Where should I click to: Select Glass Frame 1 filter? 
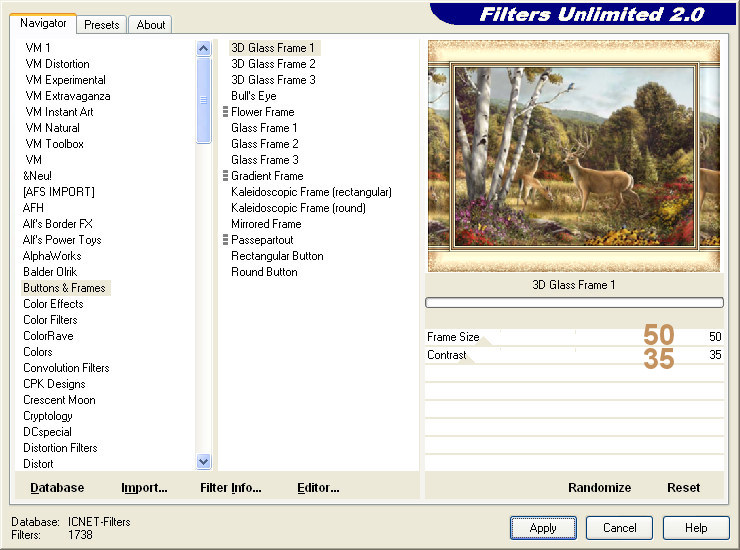tap(264, 128)
